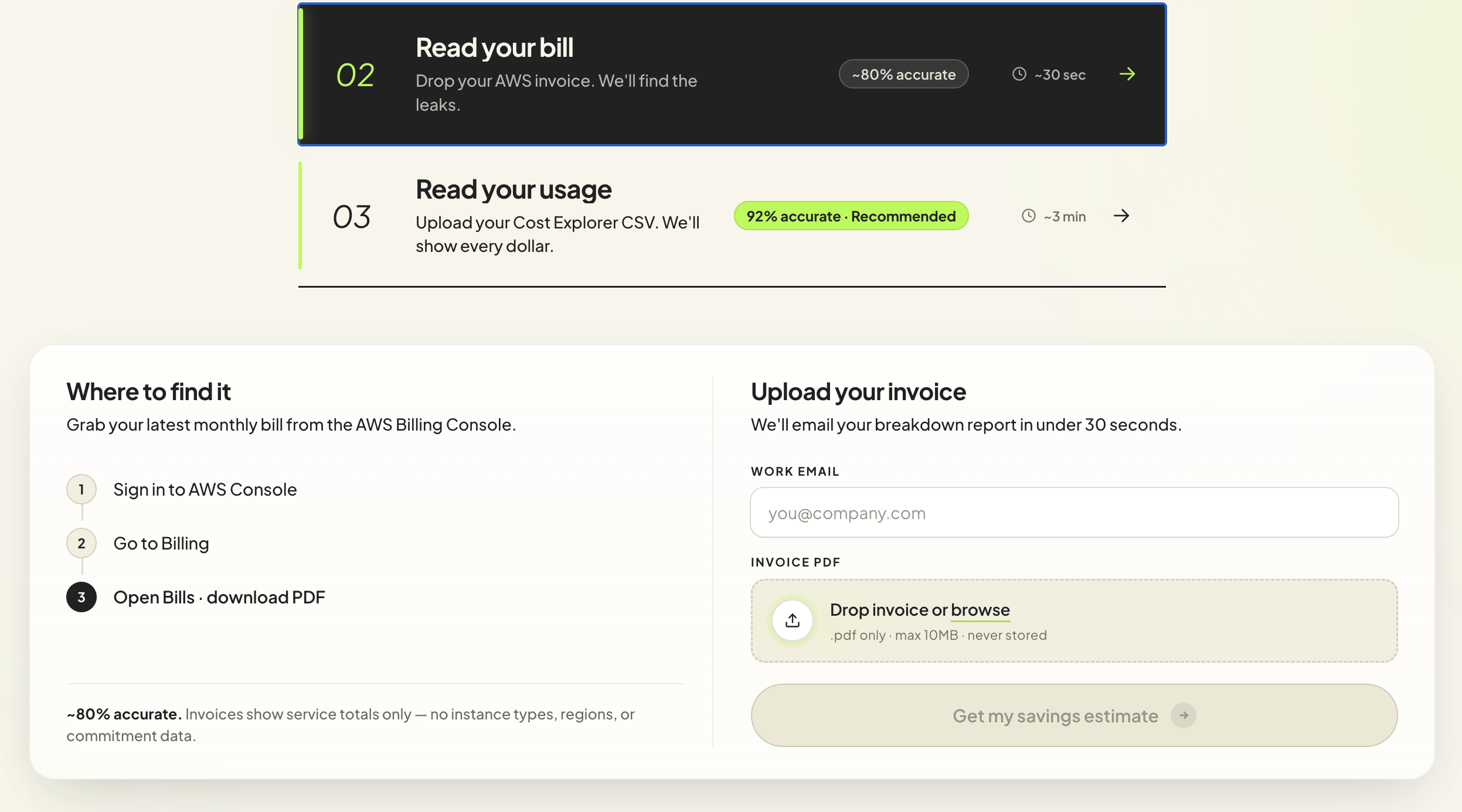Viewport: 1462px width, 812px height.
Task: Click the text 'Sign in to AWS Console'
Action: point(205,490)
